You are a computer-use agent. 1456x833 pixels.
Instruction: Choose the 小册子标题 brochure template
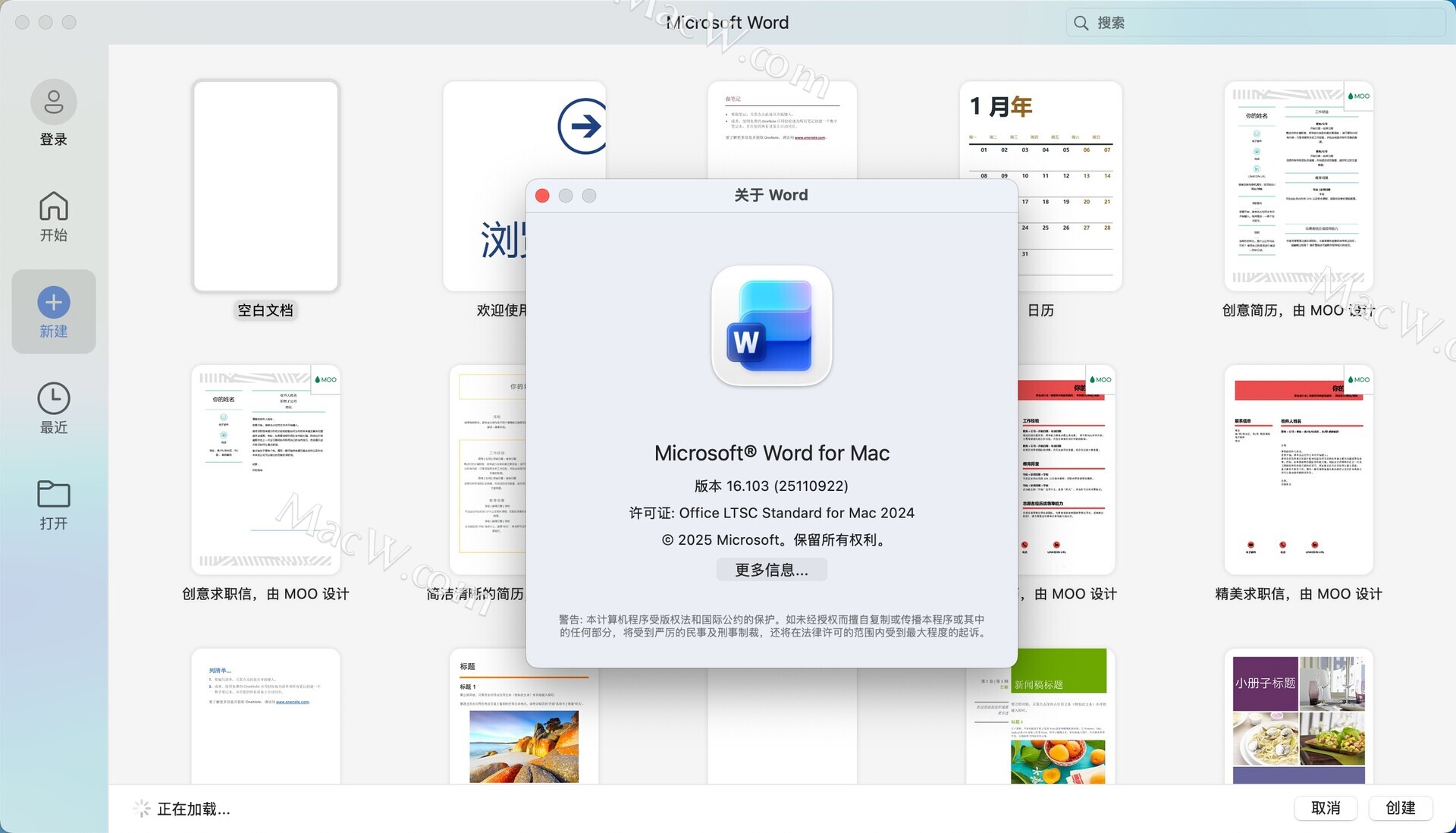click(x=1298, y=717)
